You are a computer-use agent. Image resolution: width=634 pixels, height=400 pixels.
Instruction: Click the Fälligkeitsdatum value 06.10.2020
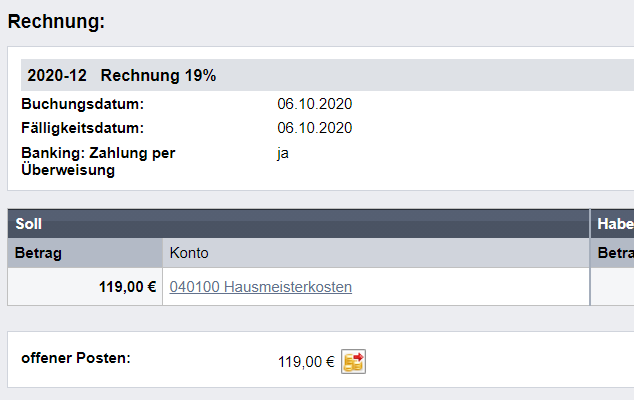(315, 128)
